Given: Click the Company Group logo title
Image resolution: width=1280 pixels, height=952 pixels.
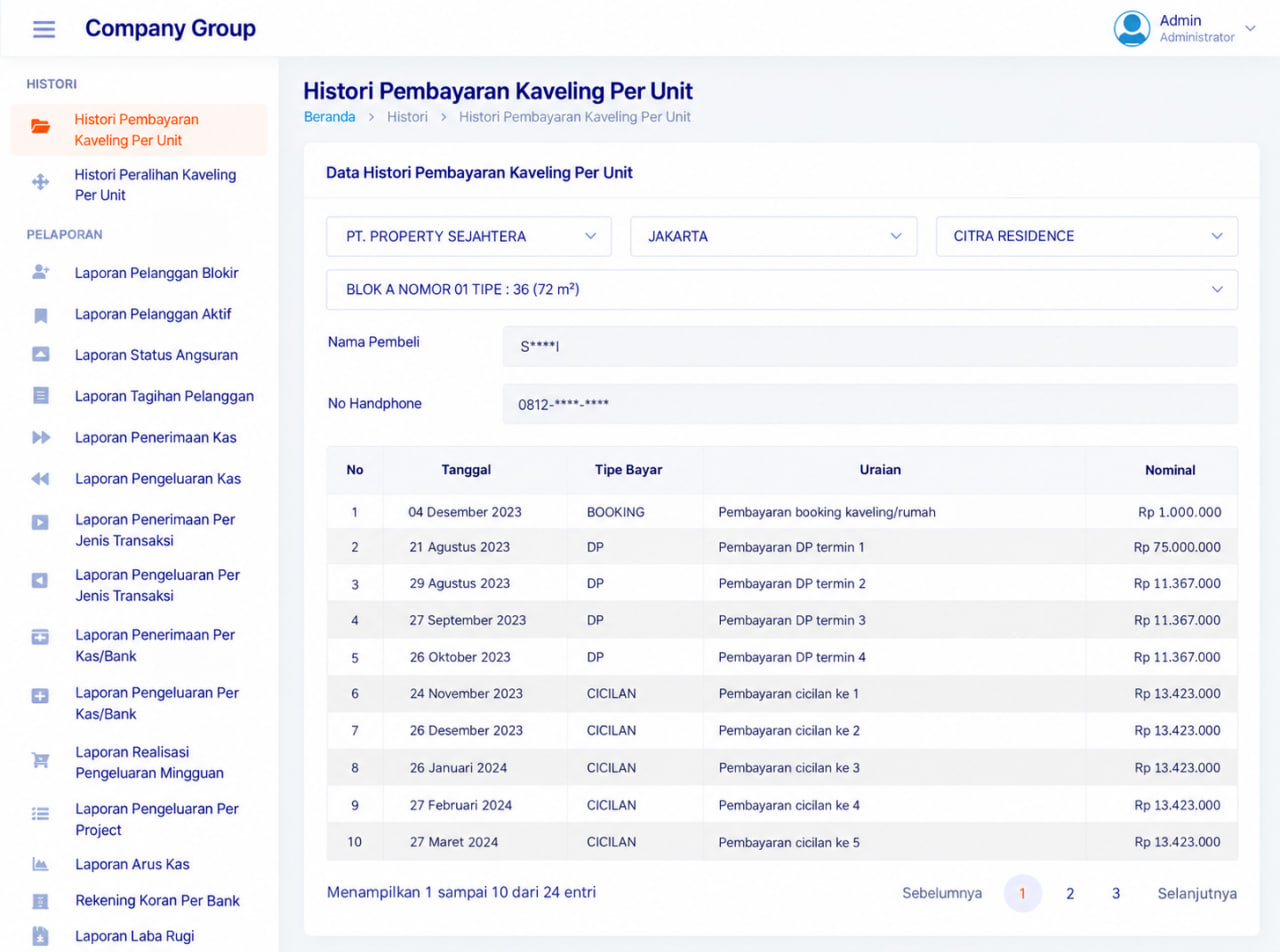Looking at the screenshot, I should pyautogui.click(x=170, y=28).
